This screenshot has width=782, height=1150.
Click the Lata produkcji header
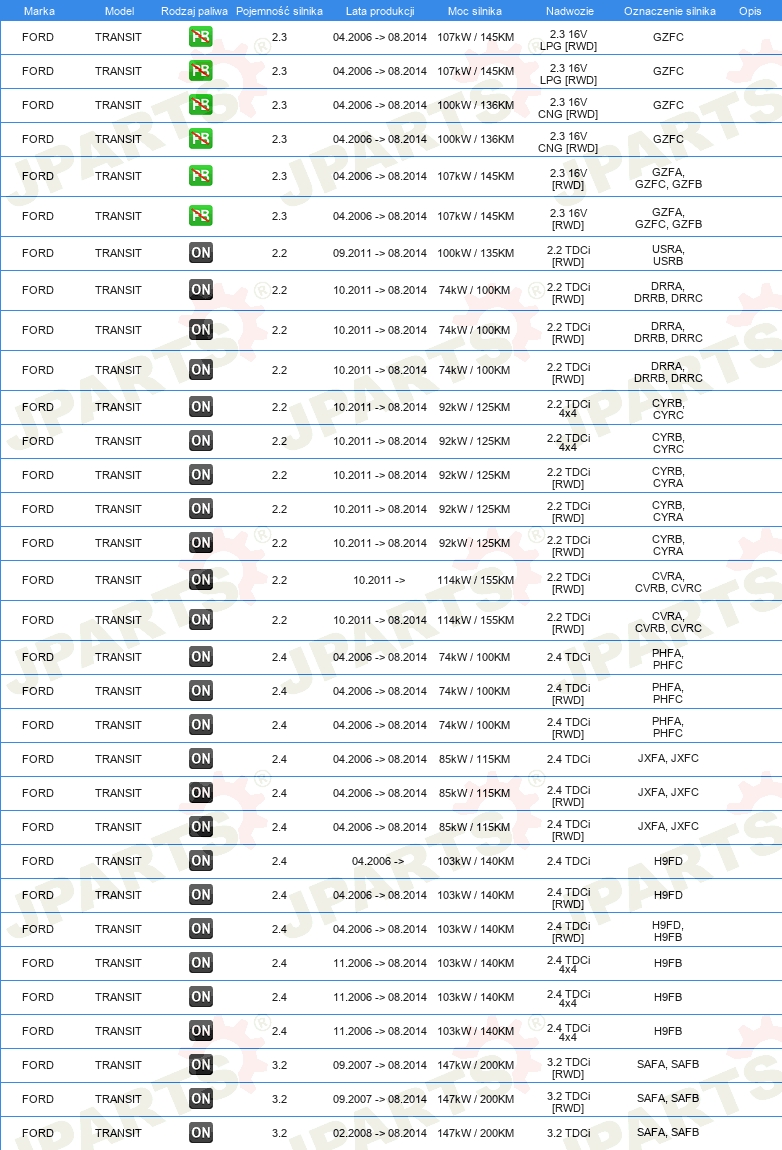pyautogui.click(x=380, y=11)
